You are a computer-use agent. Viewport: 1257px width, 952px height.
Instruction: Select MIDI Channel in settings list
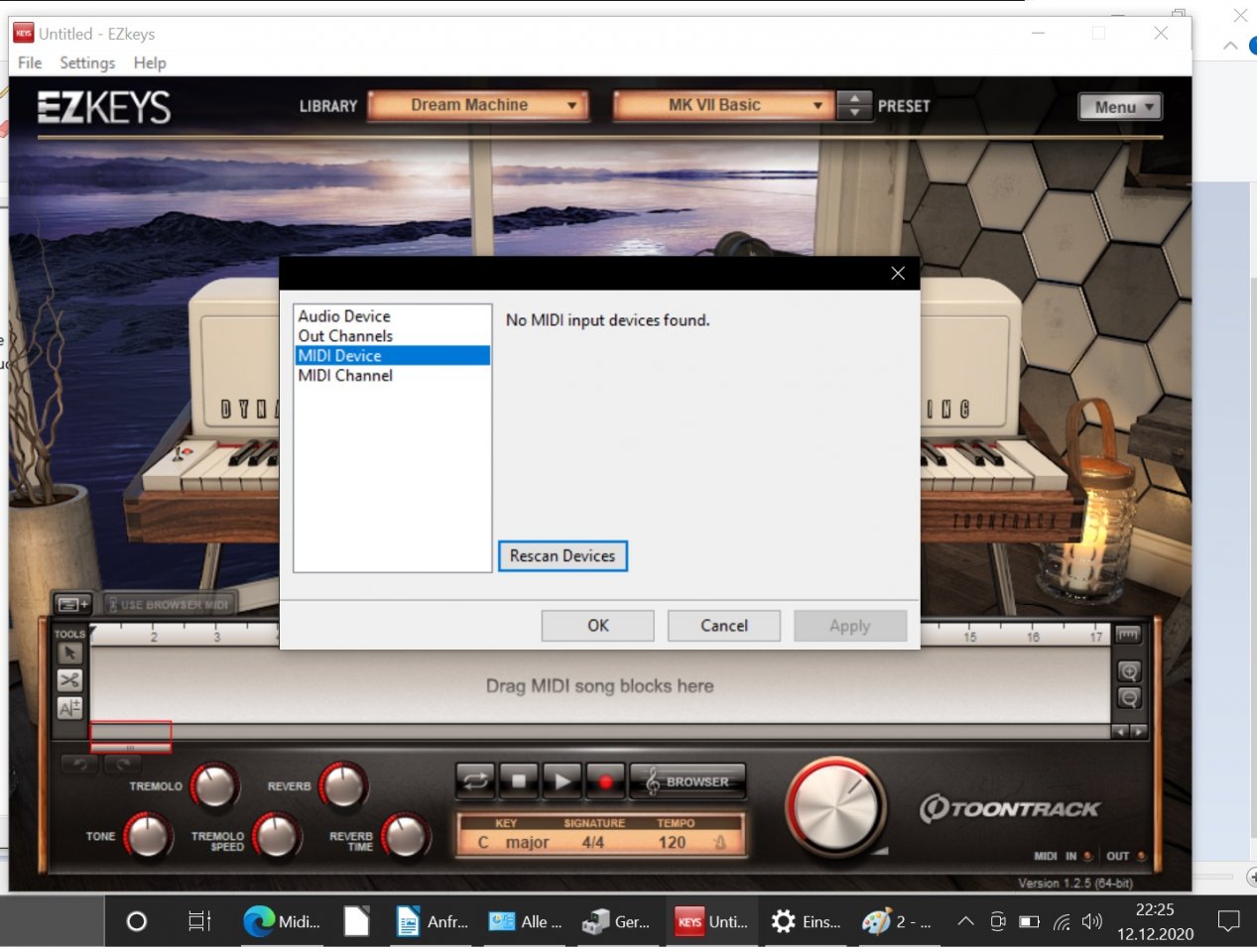pos(393,376)
